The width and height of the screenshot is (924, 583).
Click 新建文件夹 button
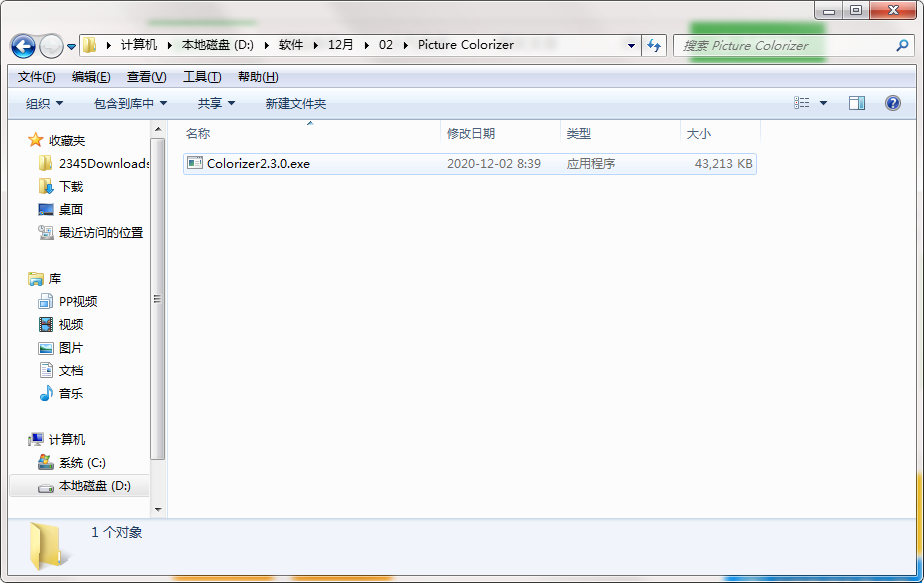(x=296, y=104)
